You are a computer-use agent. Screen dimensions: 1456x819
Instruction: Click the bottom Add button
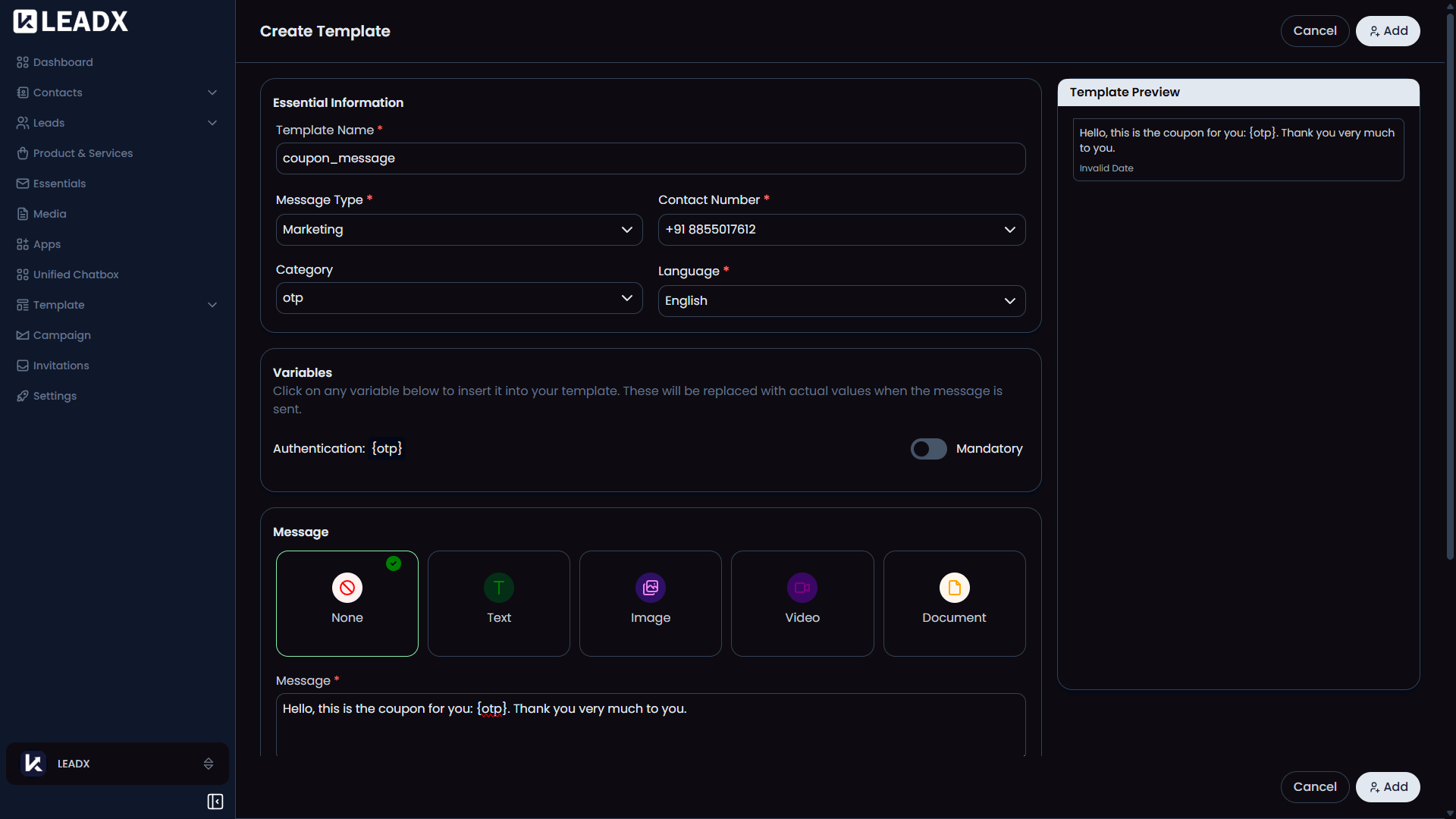click(x=1387, y=787)
